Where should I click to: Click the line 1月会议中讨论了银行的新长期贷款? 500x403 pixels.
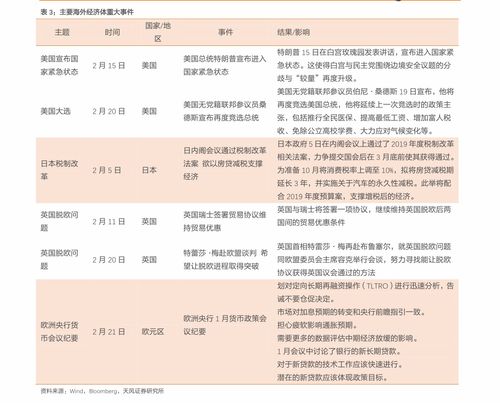coord(339,351)
